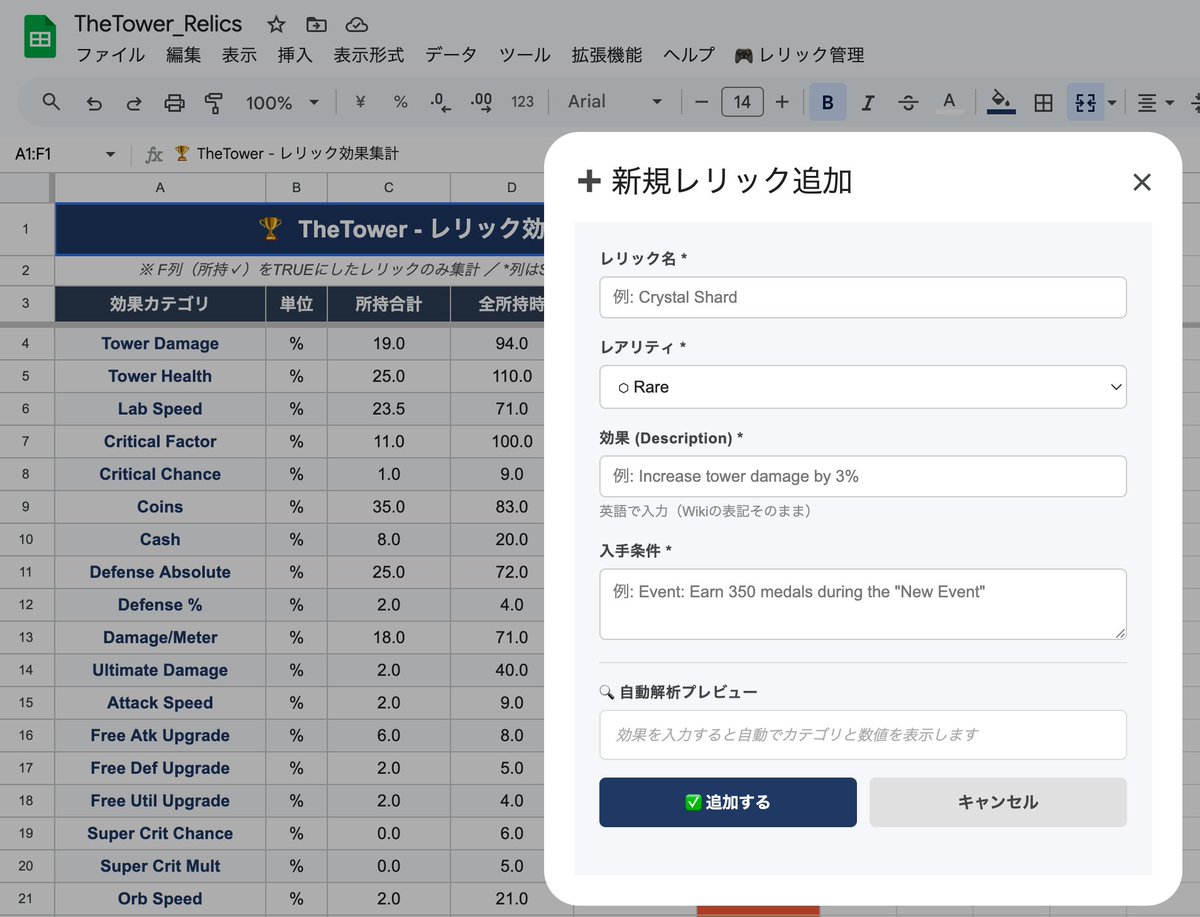Rename the TheTower_Relics document title
Screen dimensions: 1200x917
[x=158, y=24]
